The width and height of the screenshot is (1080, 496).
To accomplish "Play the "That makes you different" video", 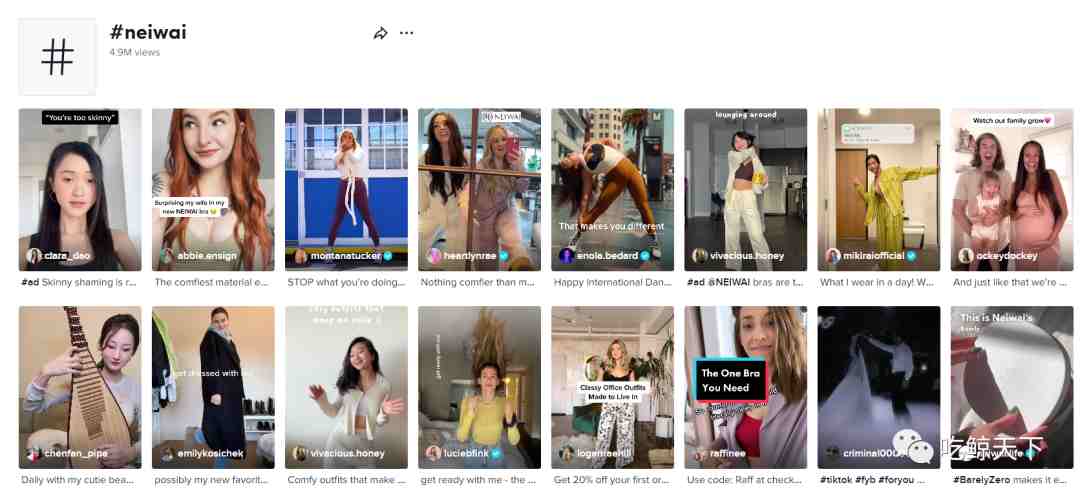I will 612,189.
